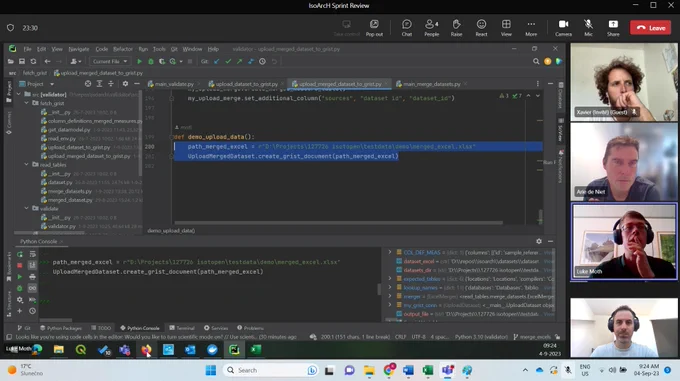Screen dimensions: 680x381
Task: Unmute the Mic
Action: coord(588,28)
